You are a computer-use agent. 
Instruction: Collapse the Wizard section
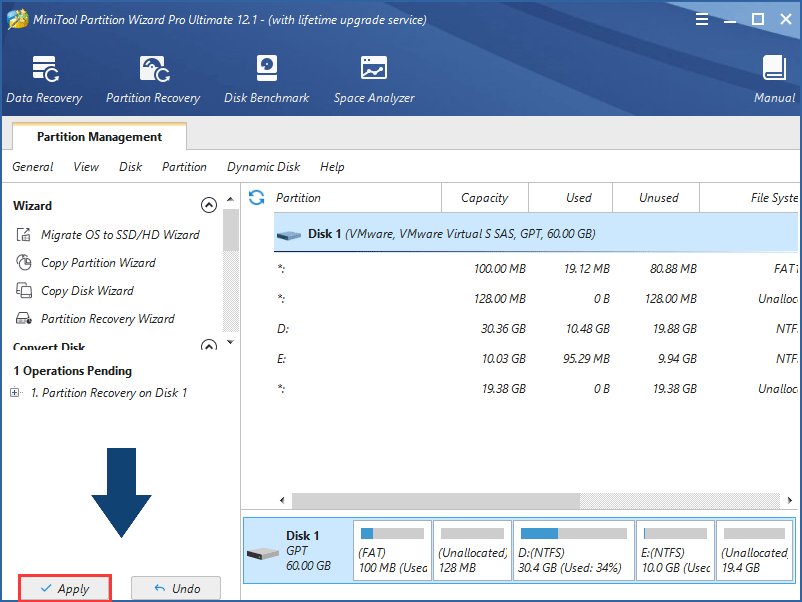pos(209,204)
